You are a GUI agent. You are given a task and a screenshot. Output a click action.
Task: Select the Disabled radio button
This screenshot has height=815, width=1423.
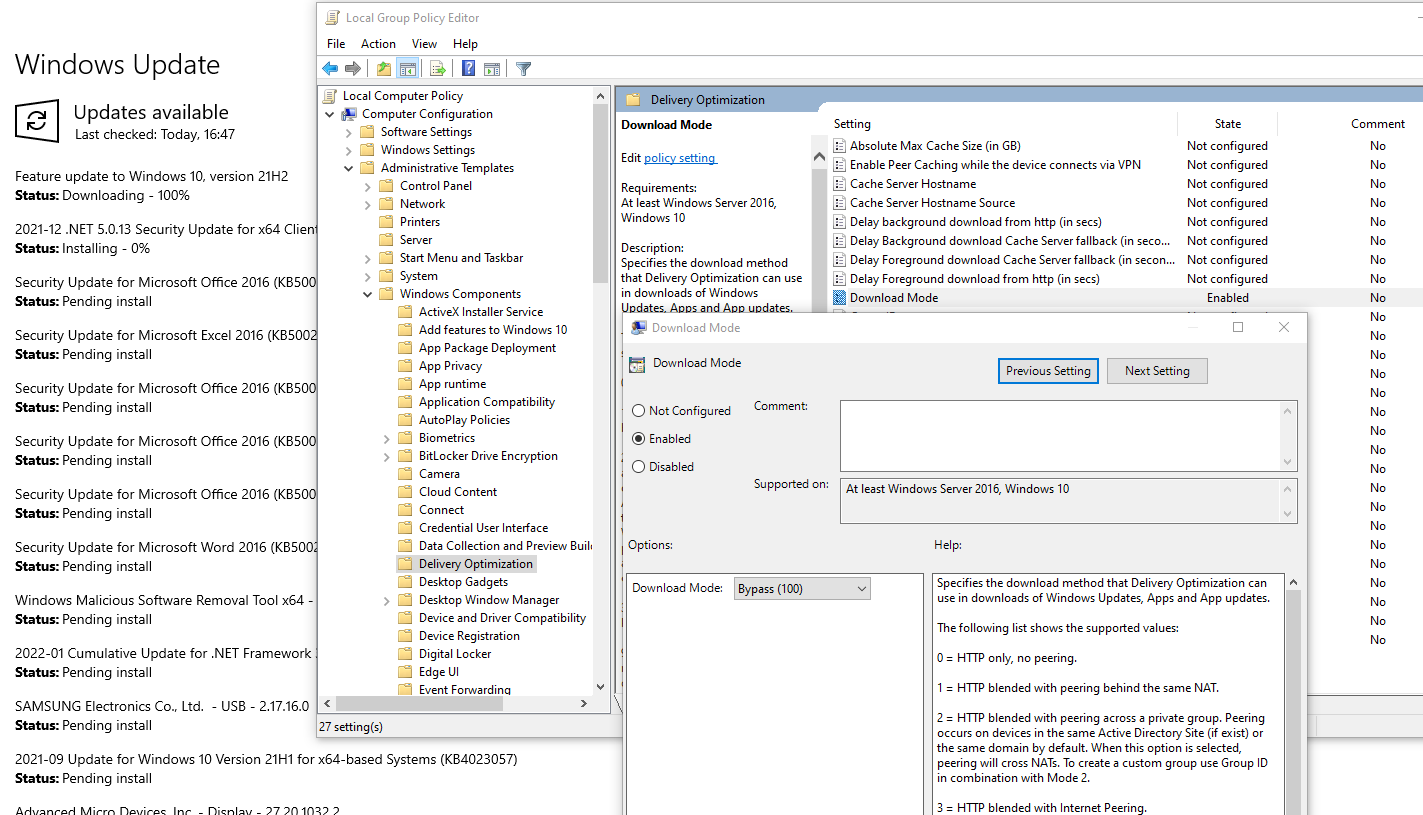[x=639, y=467]
